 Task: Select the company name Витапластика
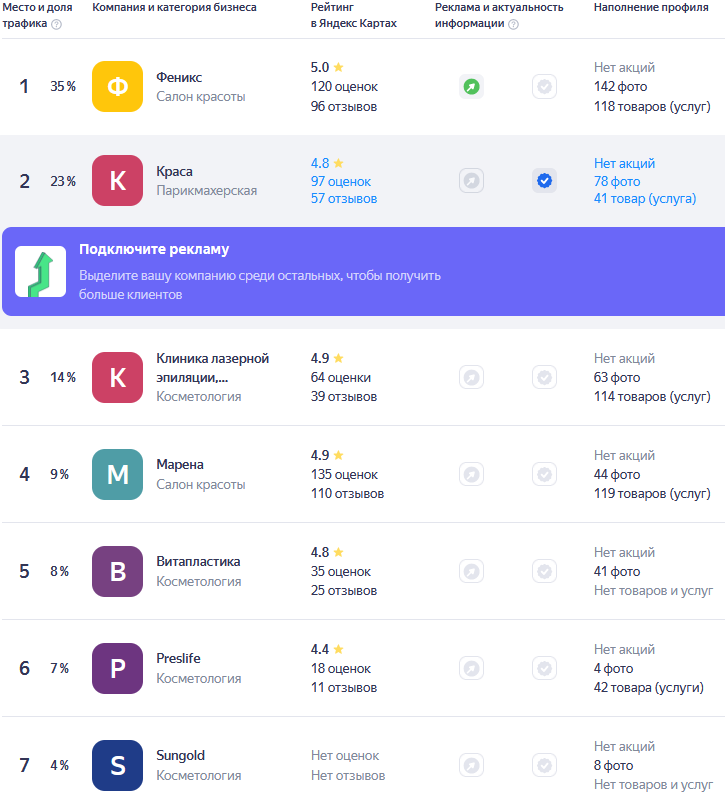tap(198, 561)
